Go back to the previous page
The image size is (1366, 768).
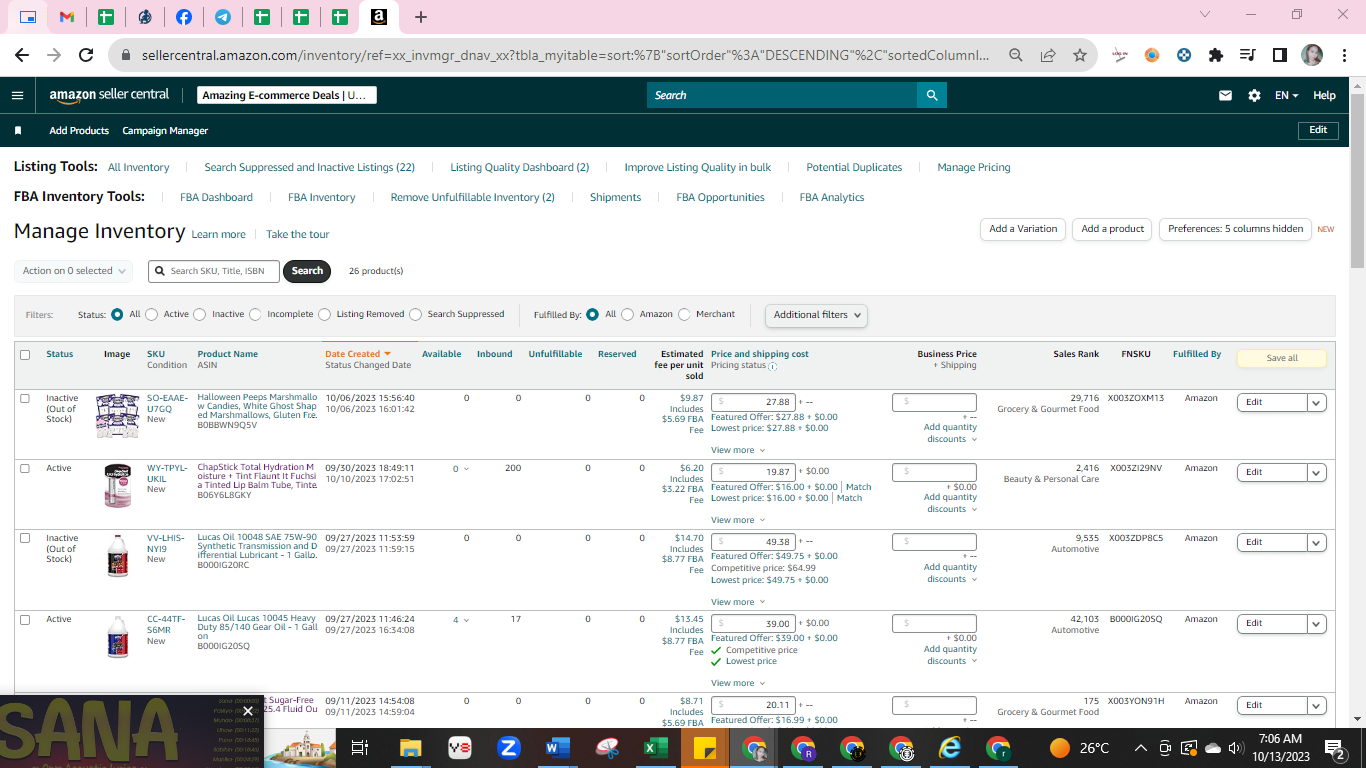22,55
